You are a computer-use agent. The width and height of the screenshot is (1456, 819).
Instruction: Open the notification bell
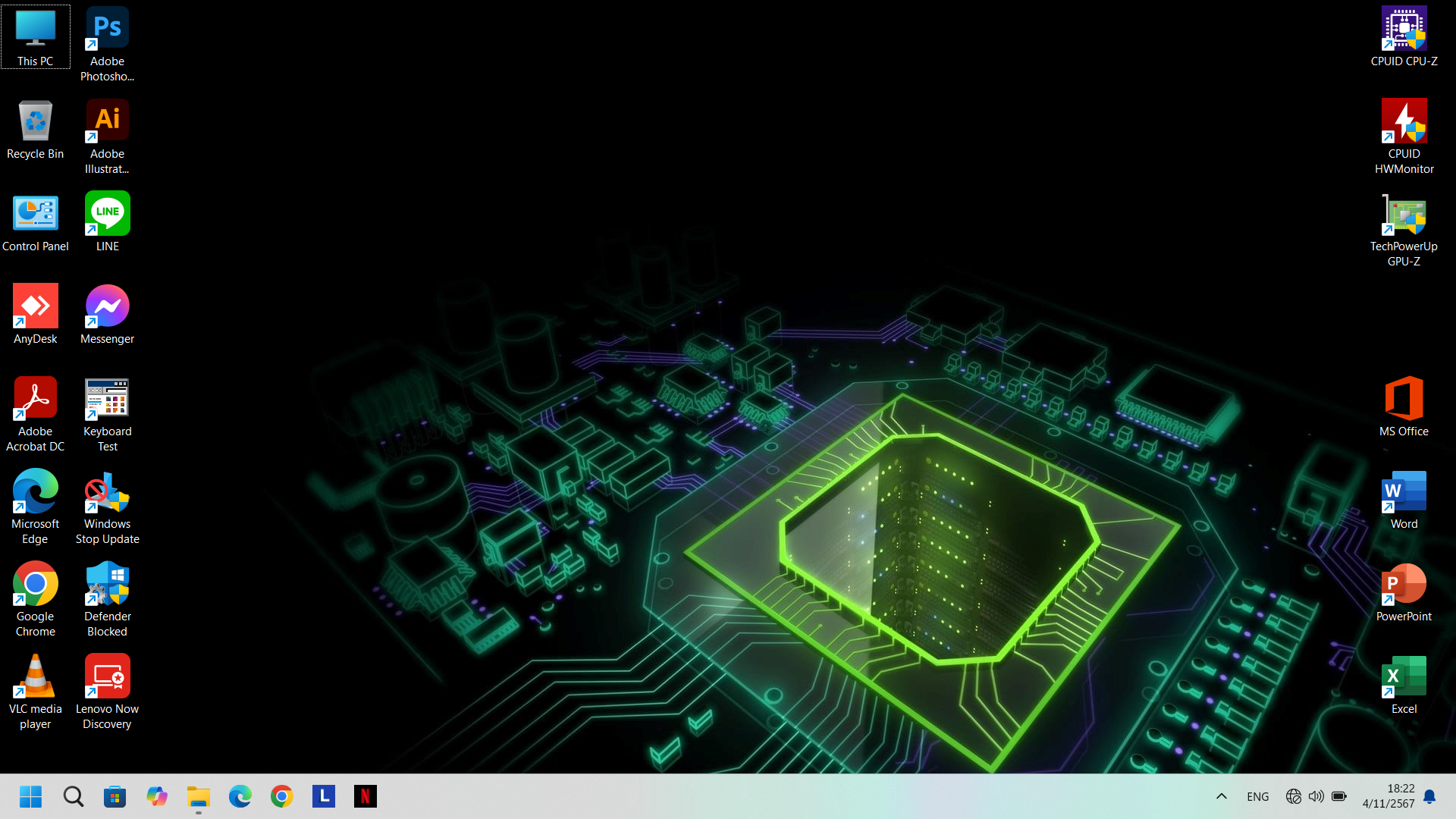(1429, 796)
